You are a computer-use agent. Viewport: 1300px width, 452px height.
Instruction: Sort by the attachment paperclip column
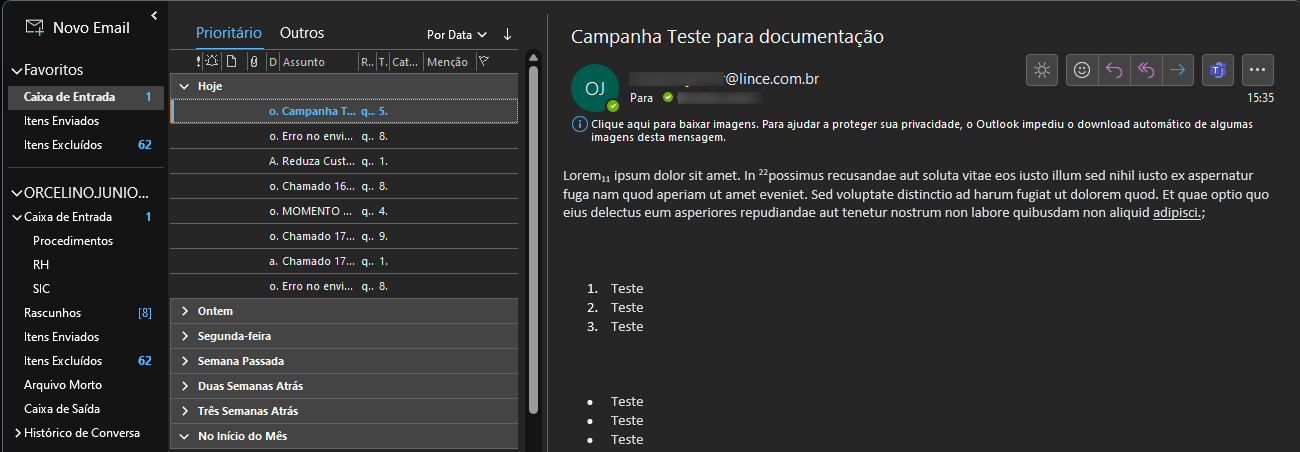point(254,62)
